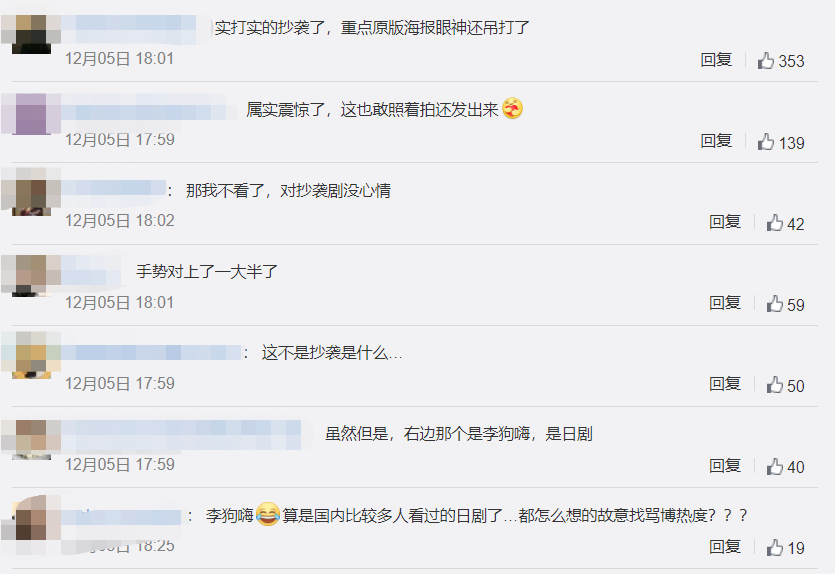Screen dimensions: 835x574
Task: Open the purple avatar of second commenter
Action: point(31,114)
